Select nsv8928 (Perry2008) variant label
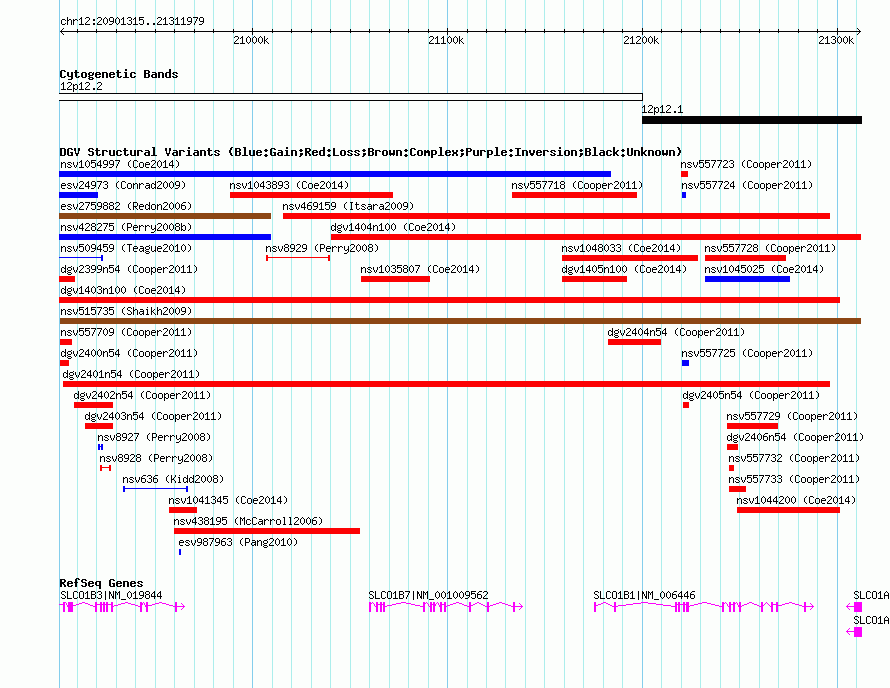Screen dimensions: 890x688 point(156,458)
